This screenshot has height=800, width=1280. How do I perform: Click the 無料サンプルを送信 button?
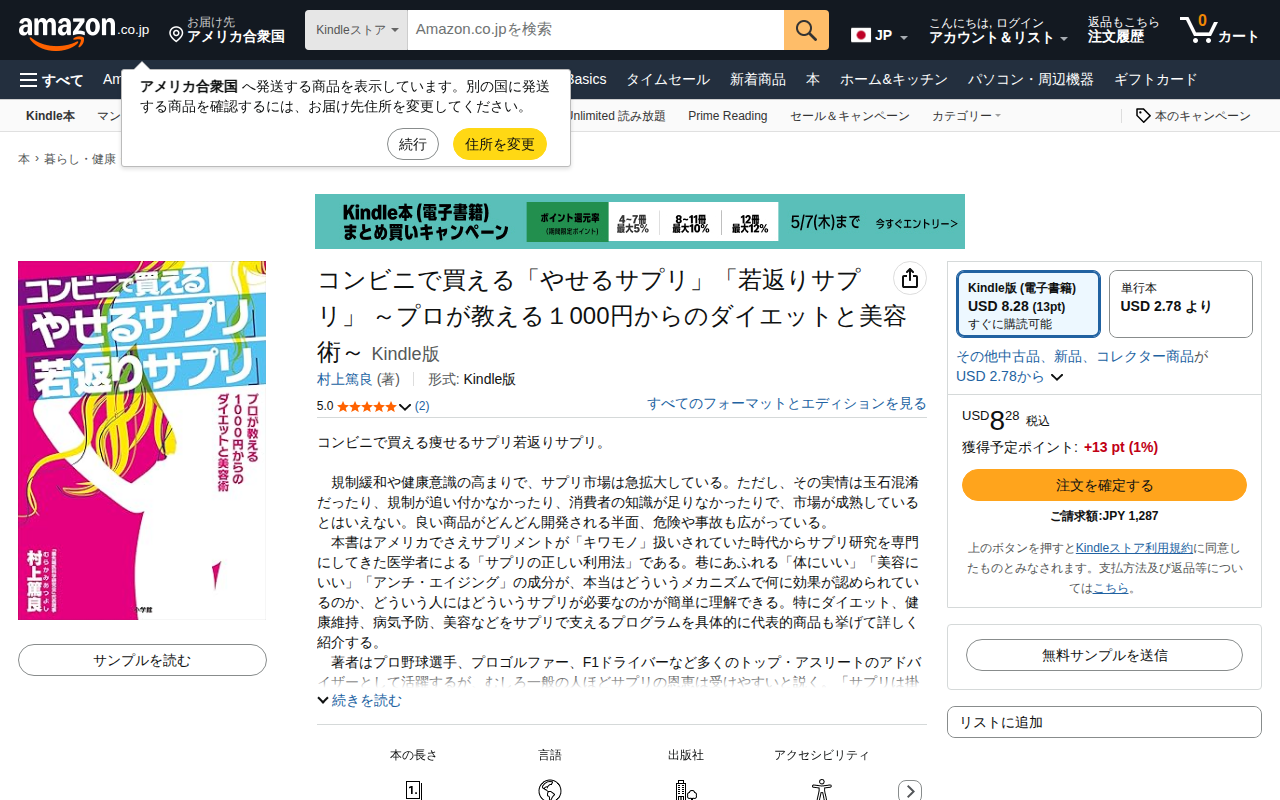click(x=1104, y=655)
